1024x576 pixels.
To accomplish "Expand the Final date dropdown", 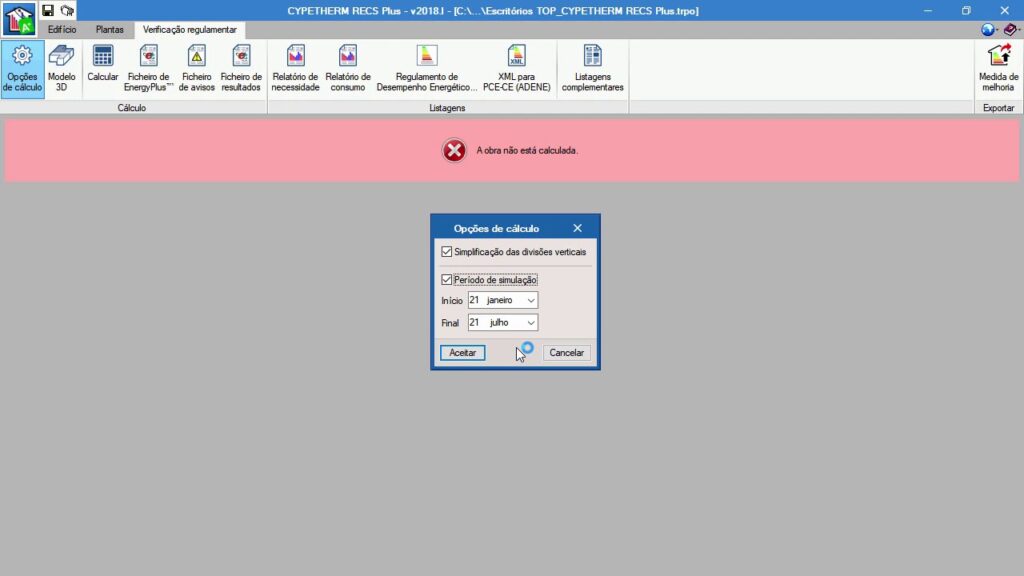I will 530,323.
